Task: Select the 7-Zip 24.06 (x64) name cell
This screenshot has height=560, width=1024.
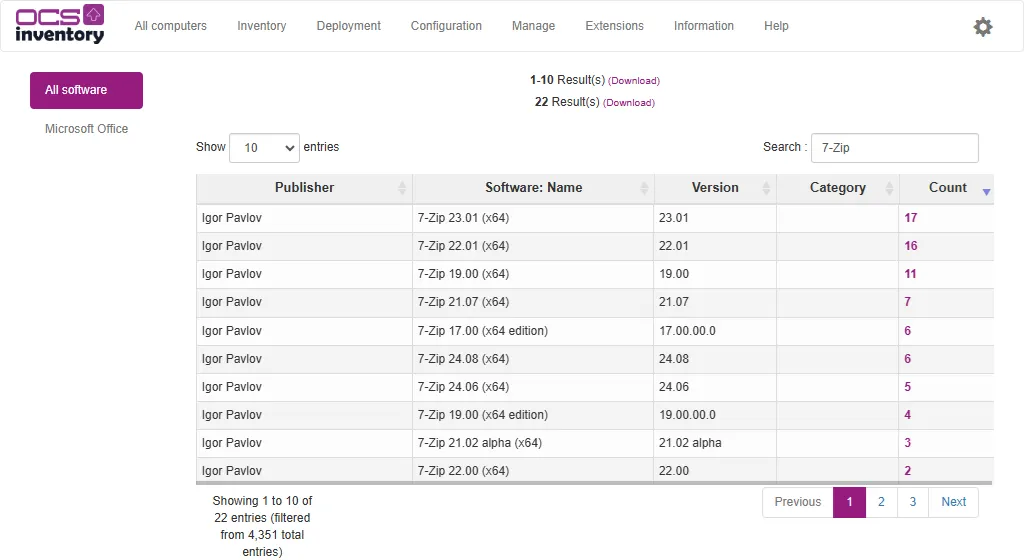Action: click(x=533, y=387)
